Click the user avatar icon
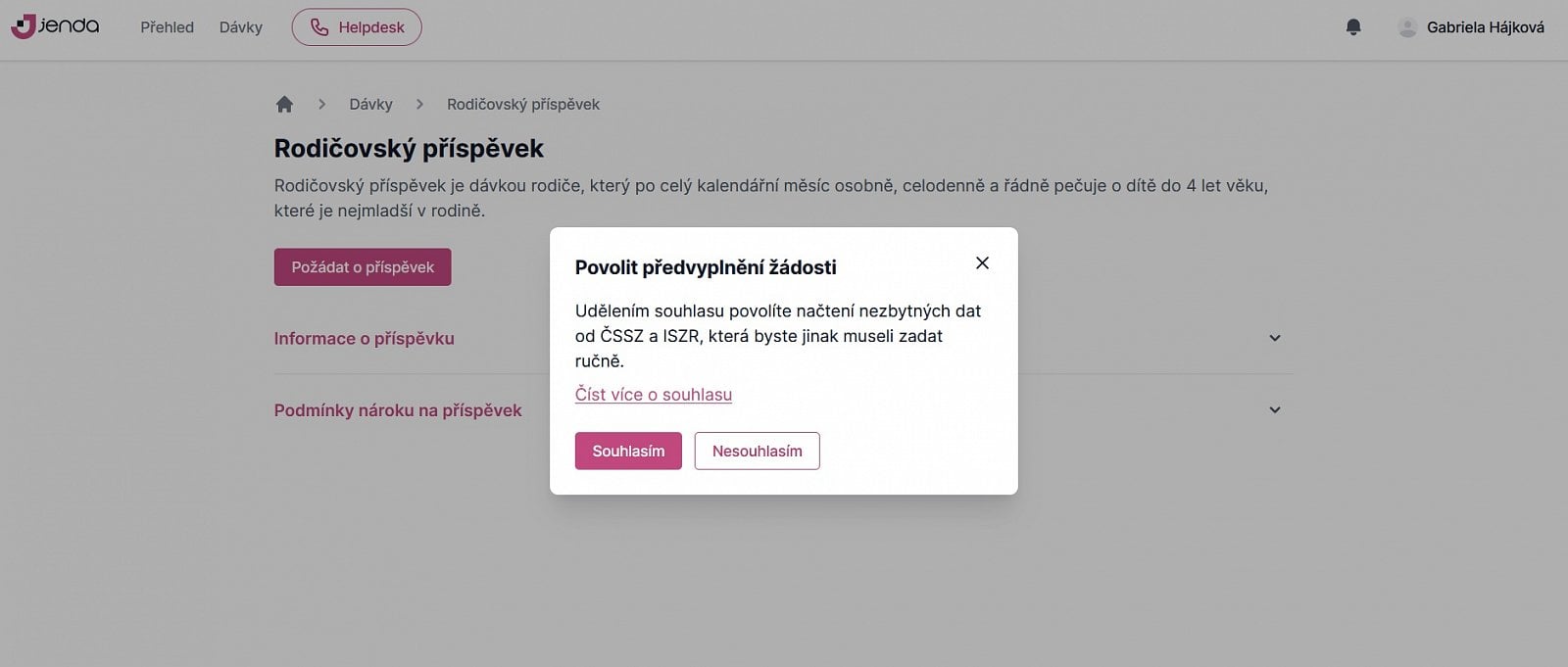 (1407, 27)
